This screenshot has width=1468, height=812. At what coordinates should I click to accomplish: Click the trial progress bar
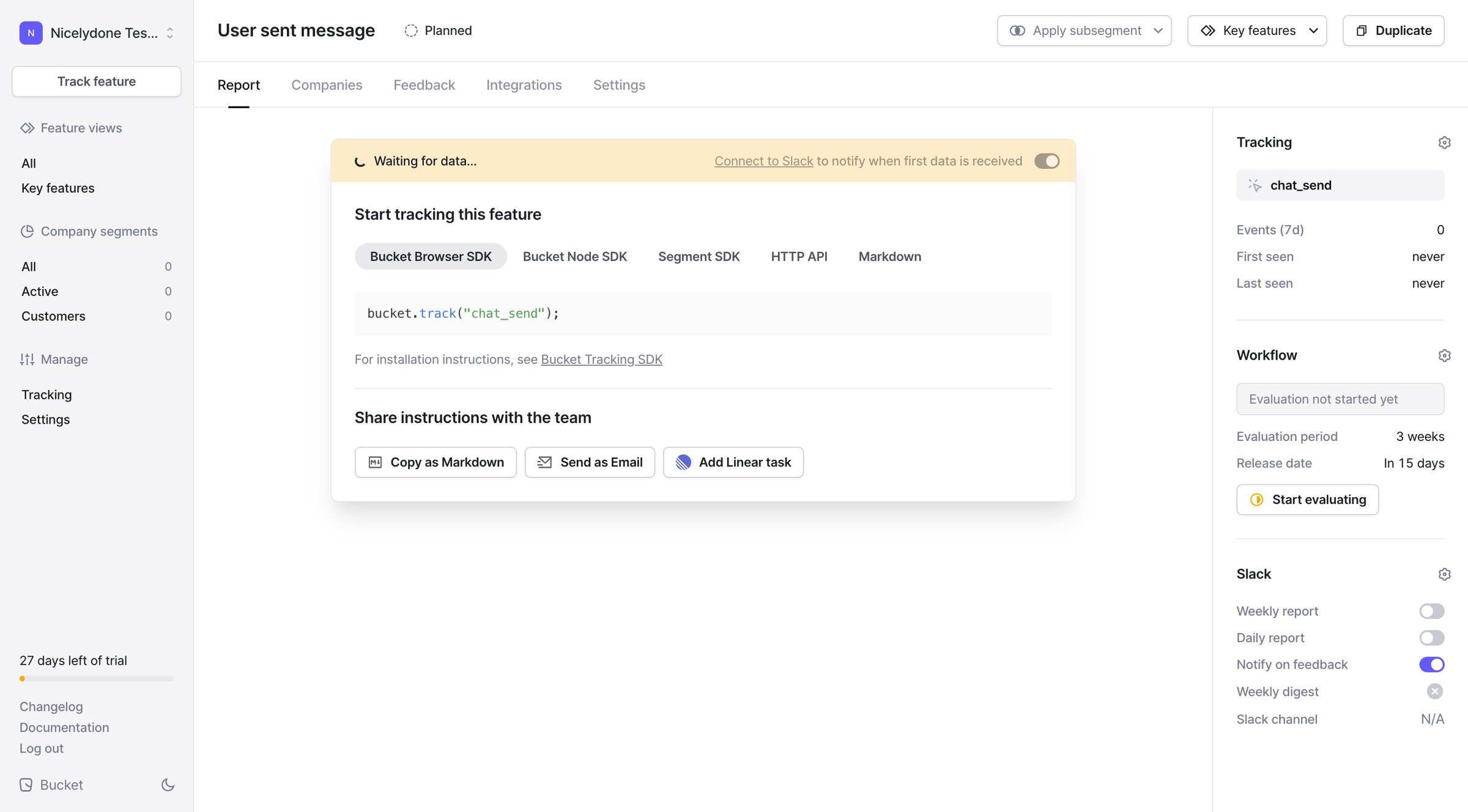(97, 679)
